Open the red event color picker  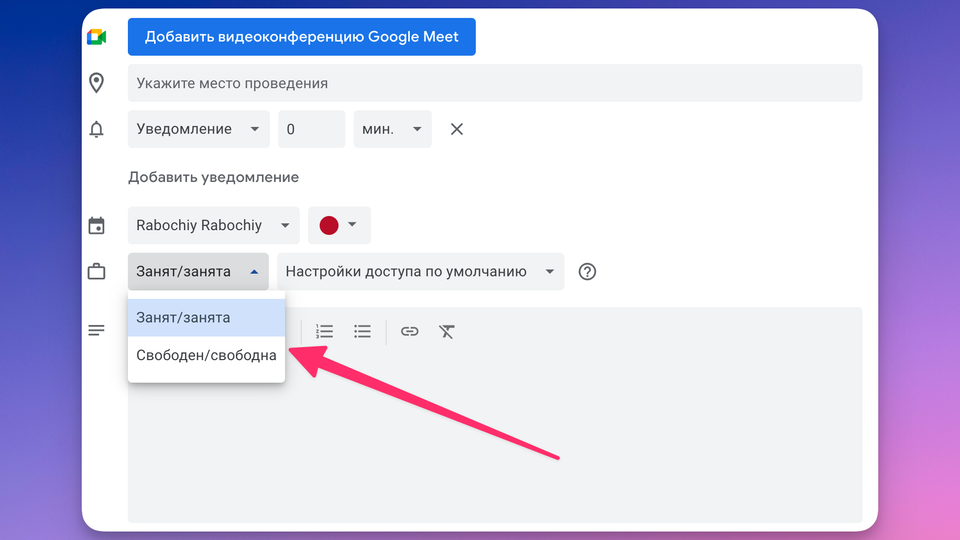(339, 225)
